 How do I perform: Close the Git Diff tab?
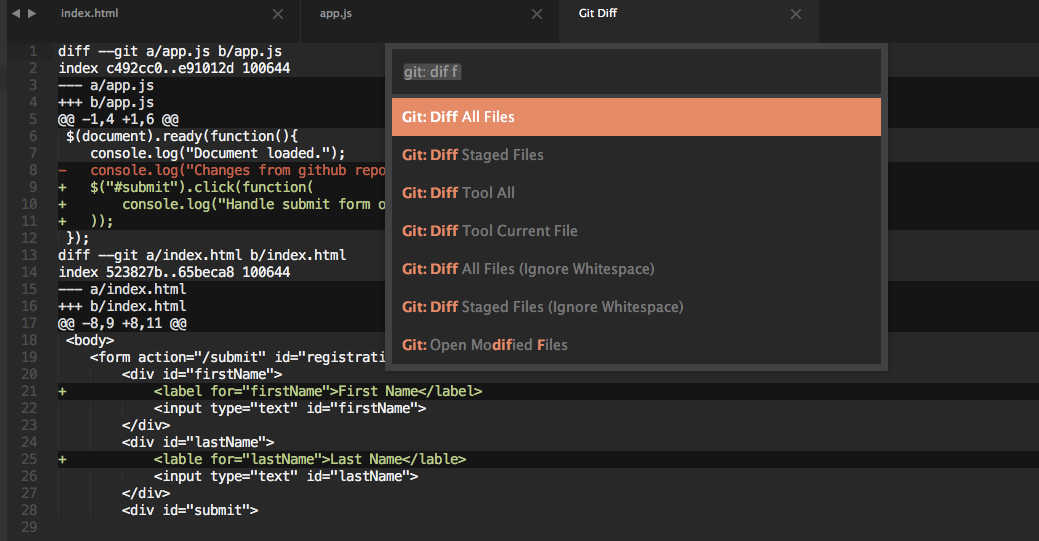coord(796,14)
